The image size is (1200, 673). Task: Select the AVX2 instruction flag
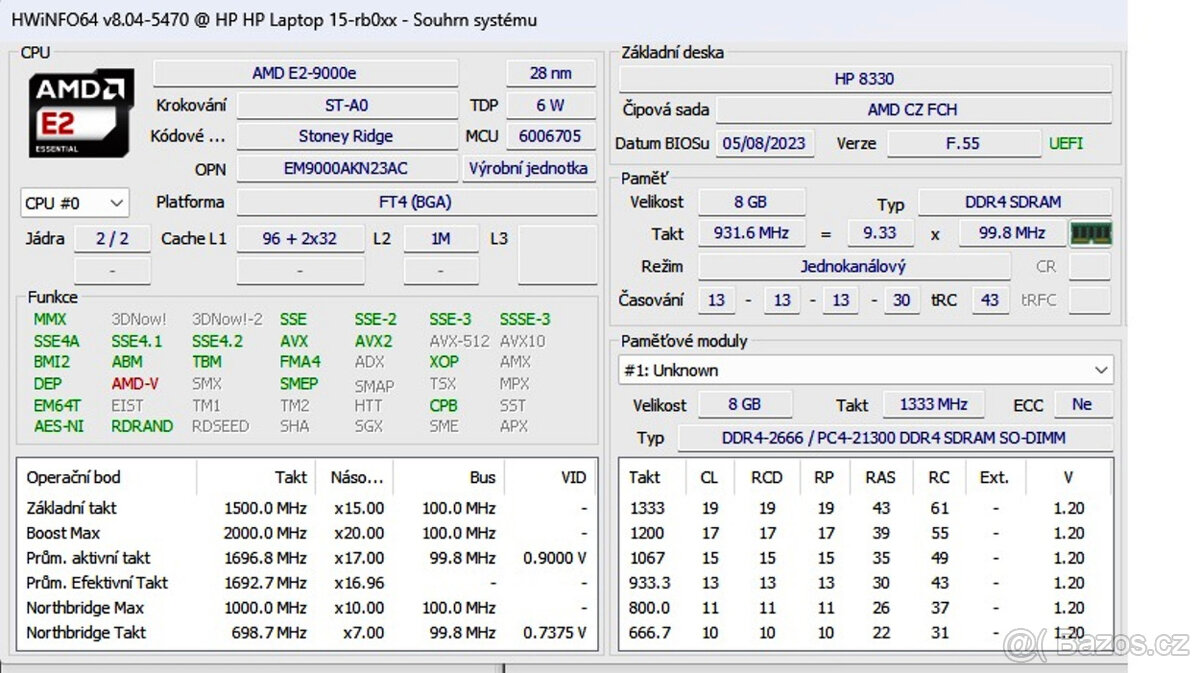point(372,340)
